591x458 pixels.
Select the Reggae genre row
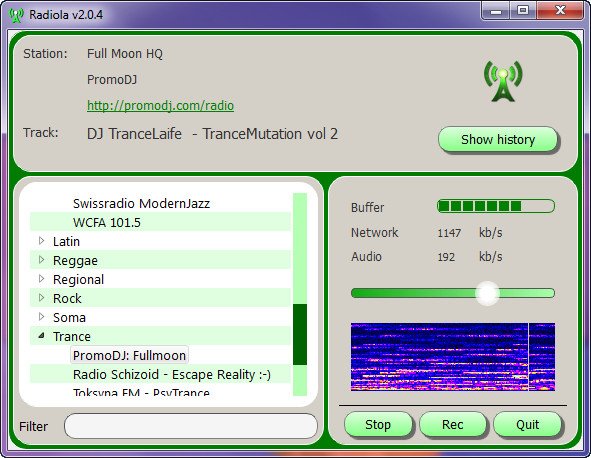[x=160, y=260]
